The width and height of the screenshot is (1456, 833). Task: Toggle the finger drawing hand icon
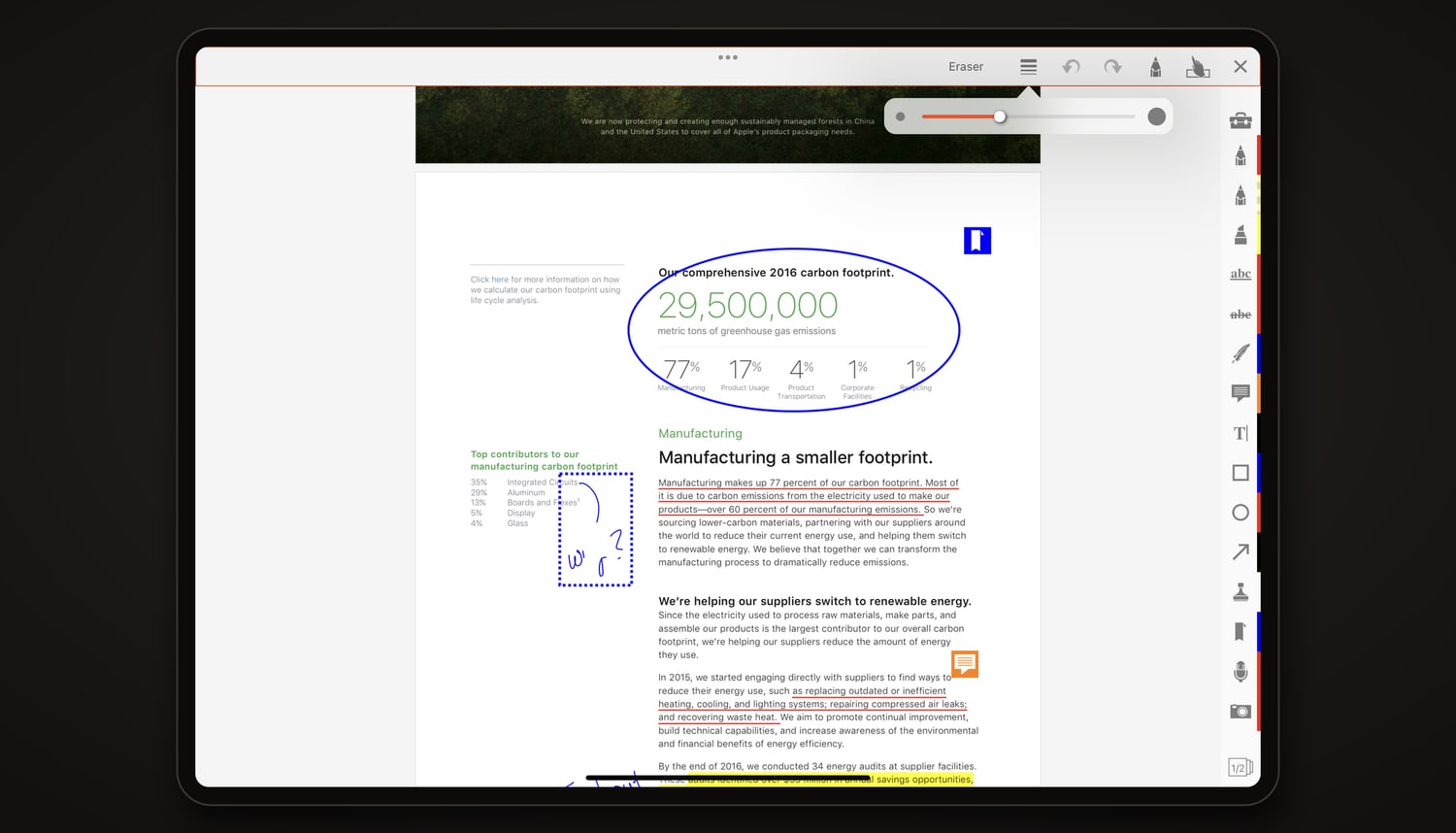1198,67
